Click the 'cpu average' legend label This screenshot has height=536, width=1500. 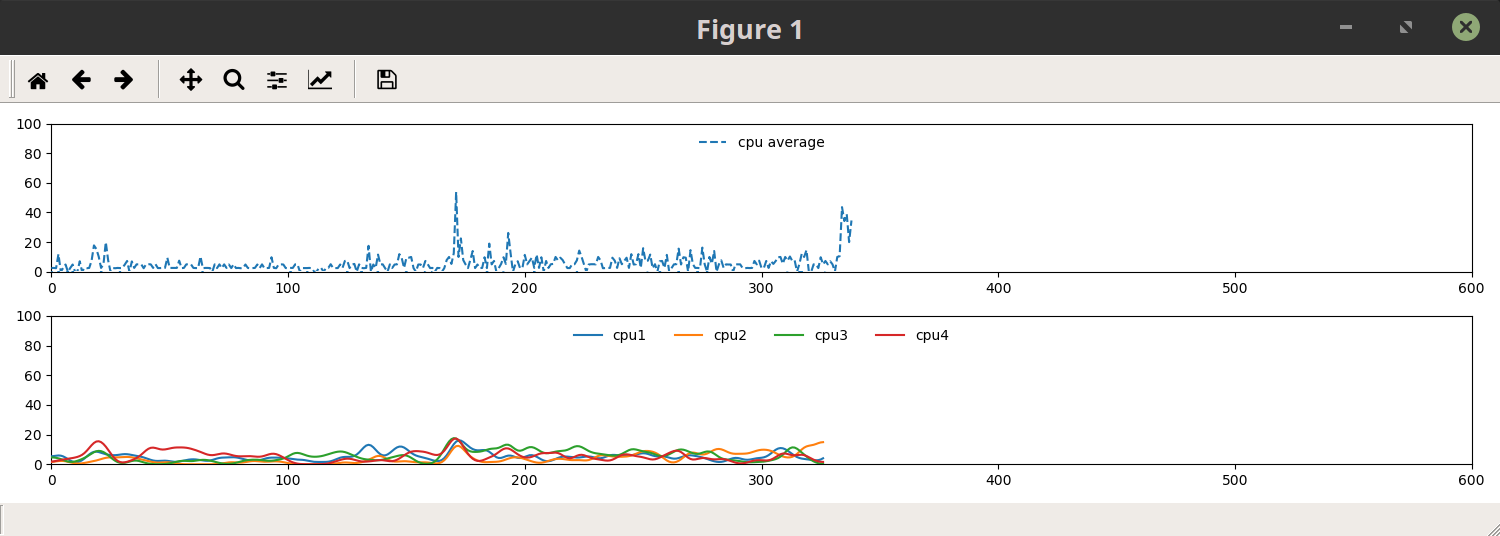(x=781, y=142)
